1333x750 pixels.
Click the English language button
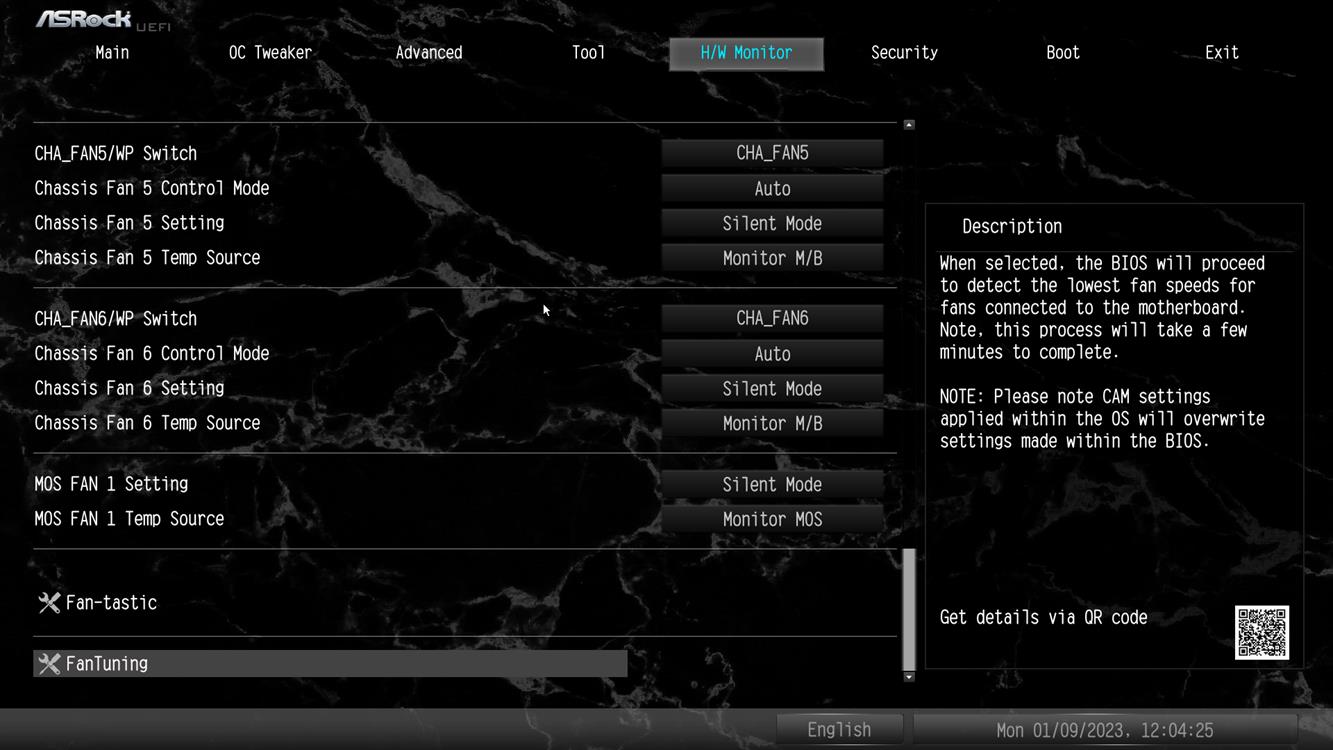pyautogui.click(x=839, y=730)
